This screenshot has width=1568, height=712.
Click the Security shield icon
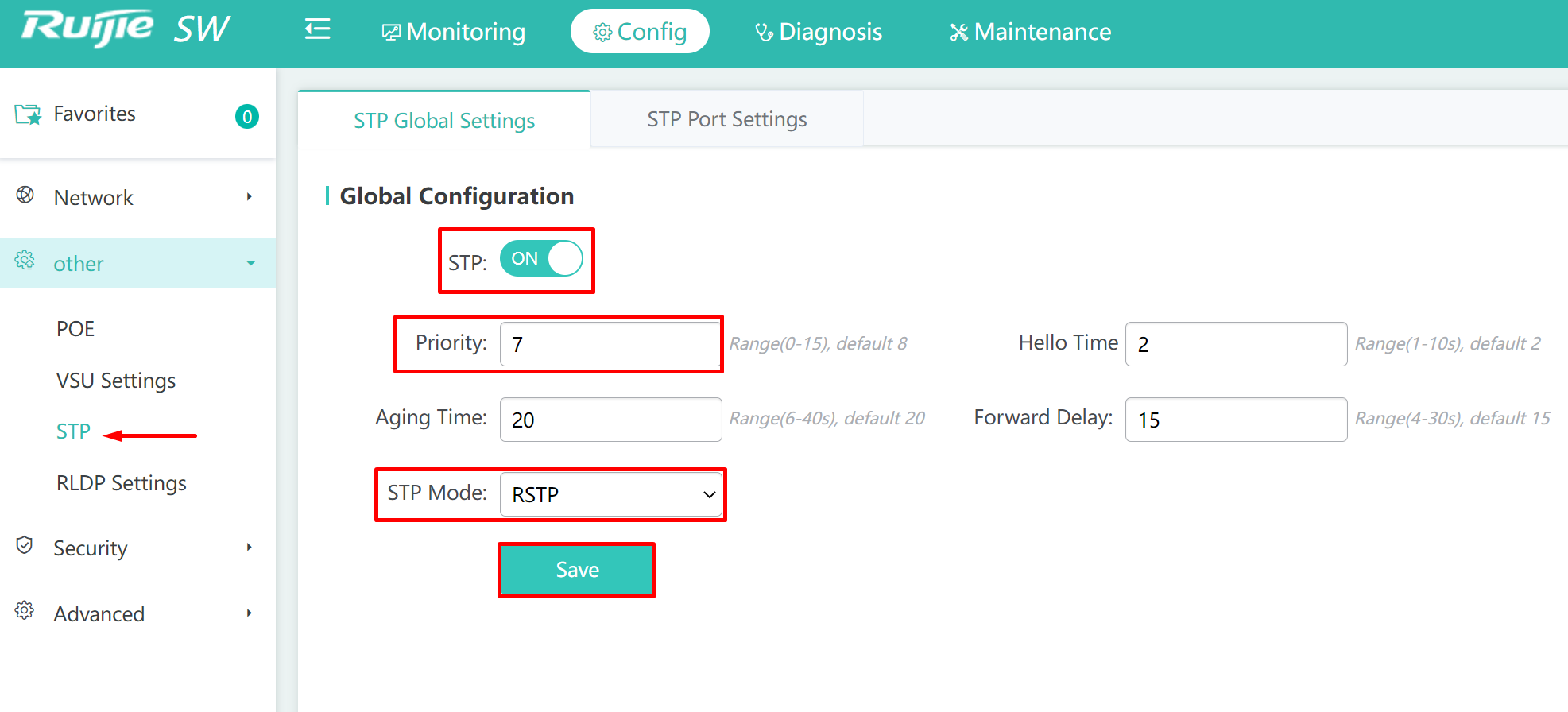pos(25,545)
